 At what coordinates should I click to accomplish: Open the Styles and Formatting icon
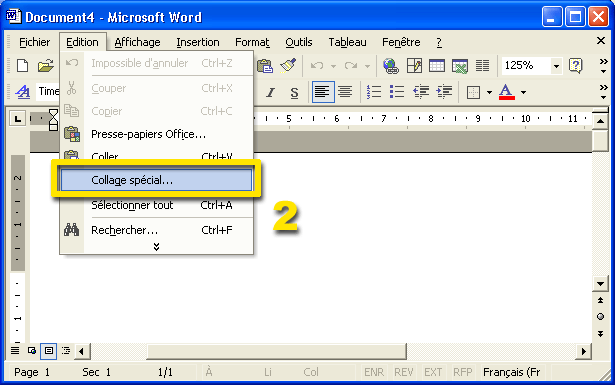tap(23, 92)
